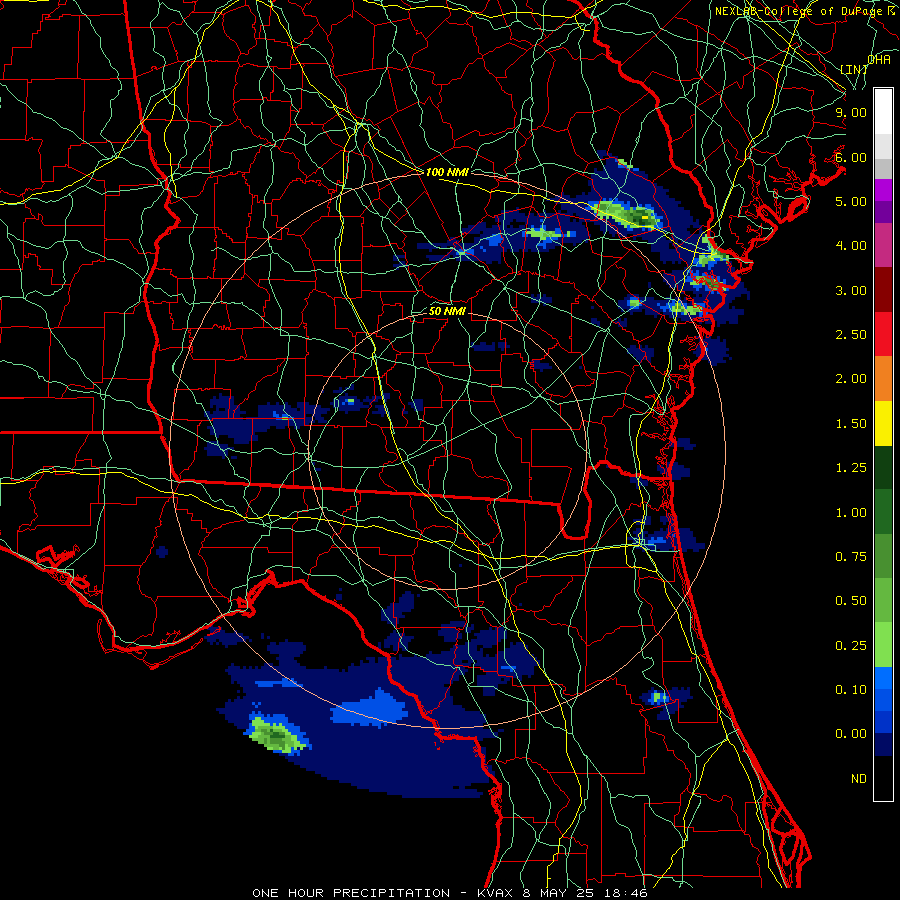
Task: Click the ND legend label
Action: click(x=859, y=779)
